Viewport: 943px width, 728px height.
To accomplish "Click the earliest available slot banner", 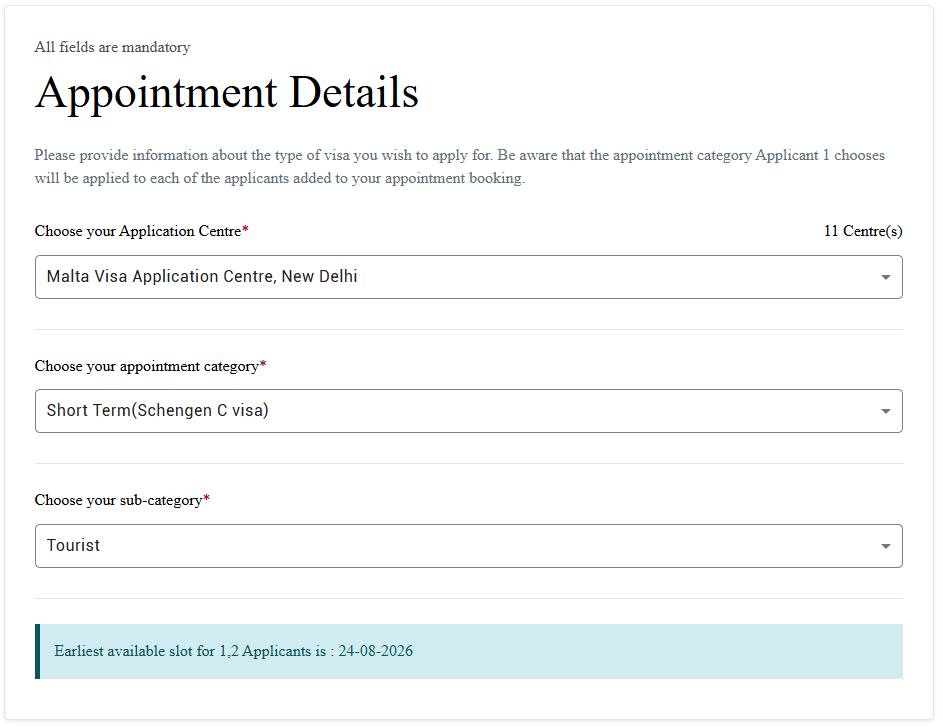I will [469, 651].
